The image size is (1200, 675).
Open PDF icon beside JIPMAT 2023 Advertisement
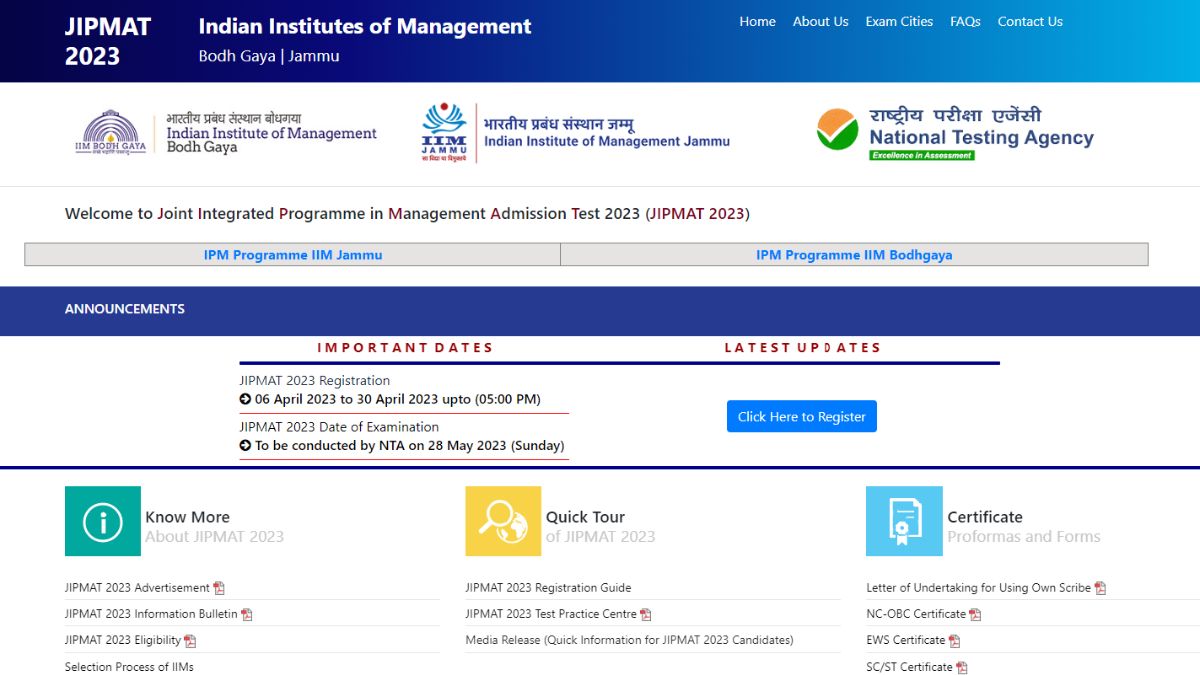tap(219, 588)
